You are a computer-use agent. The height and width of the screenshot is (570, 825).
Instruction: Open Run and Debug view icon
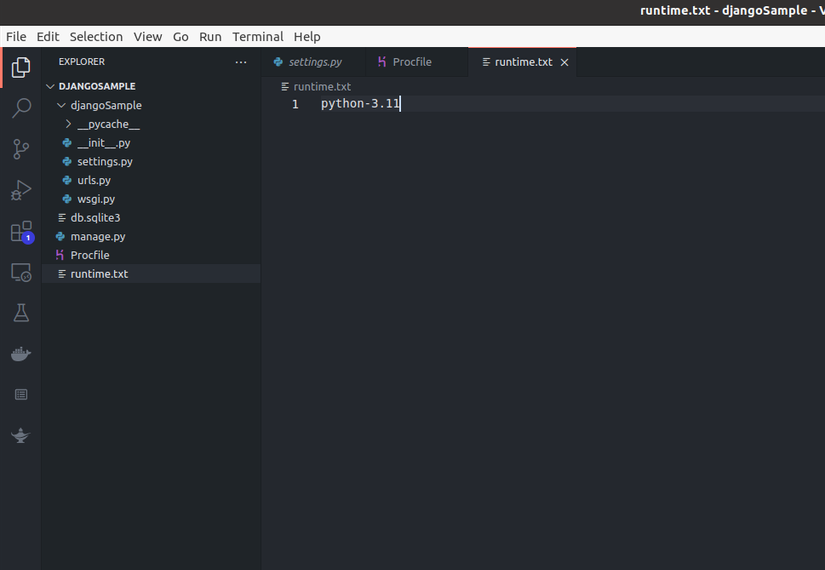click(21, 190)
